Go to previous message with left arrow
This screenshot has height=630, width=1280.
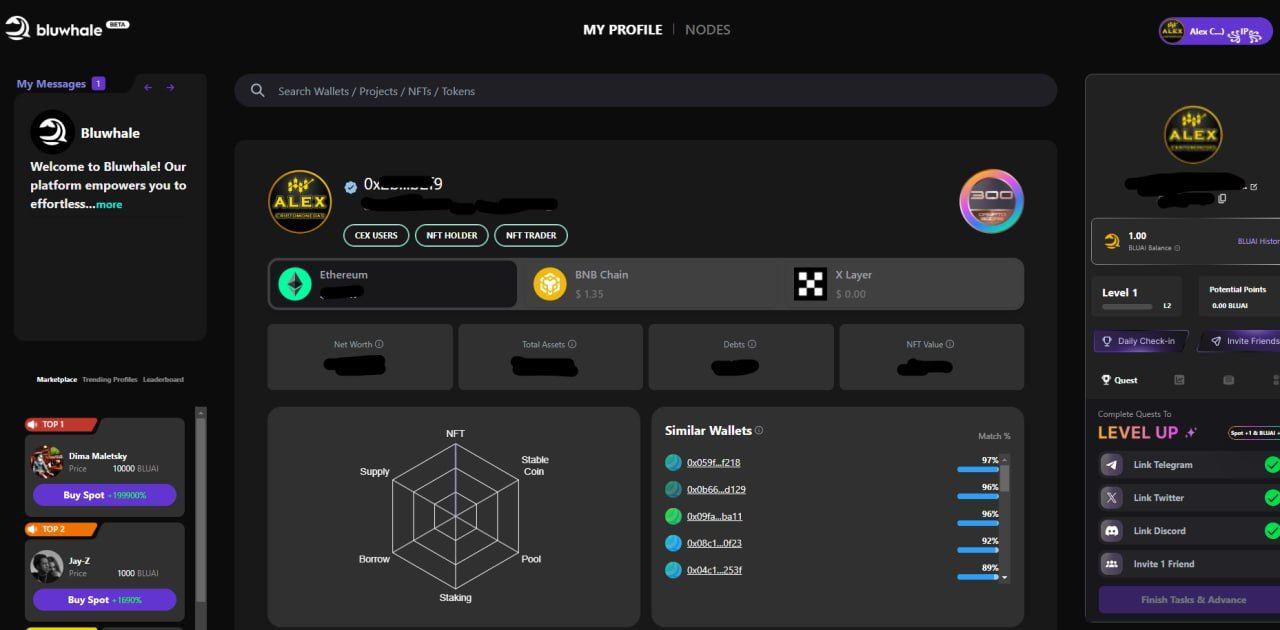(x=148, y=87)
